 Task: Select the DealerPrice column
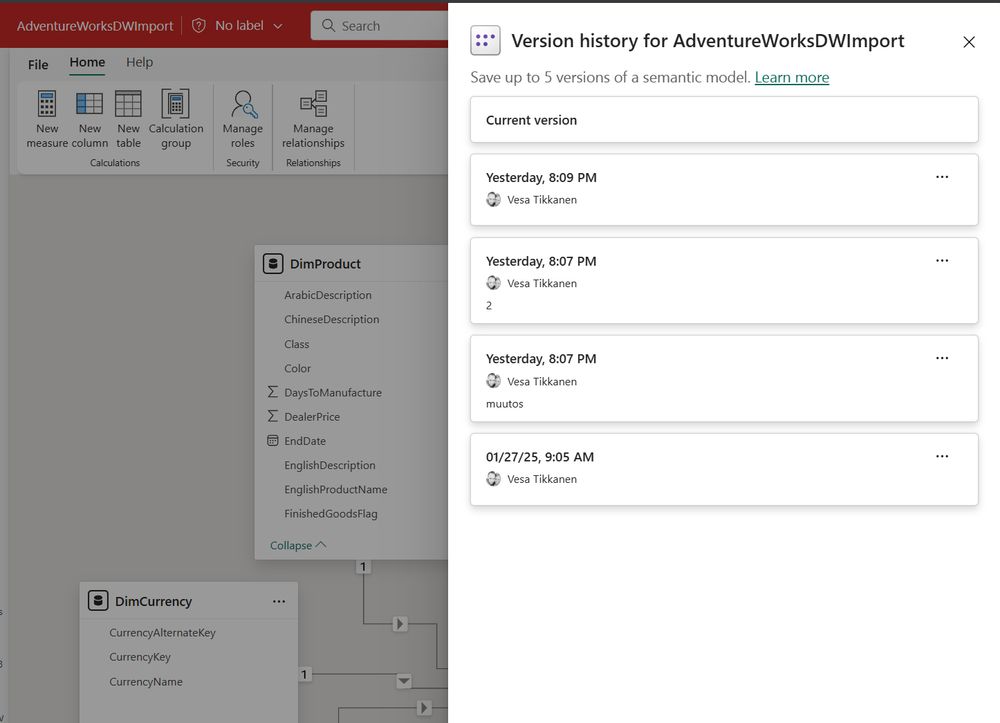(x=312, y=416)
